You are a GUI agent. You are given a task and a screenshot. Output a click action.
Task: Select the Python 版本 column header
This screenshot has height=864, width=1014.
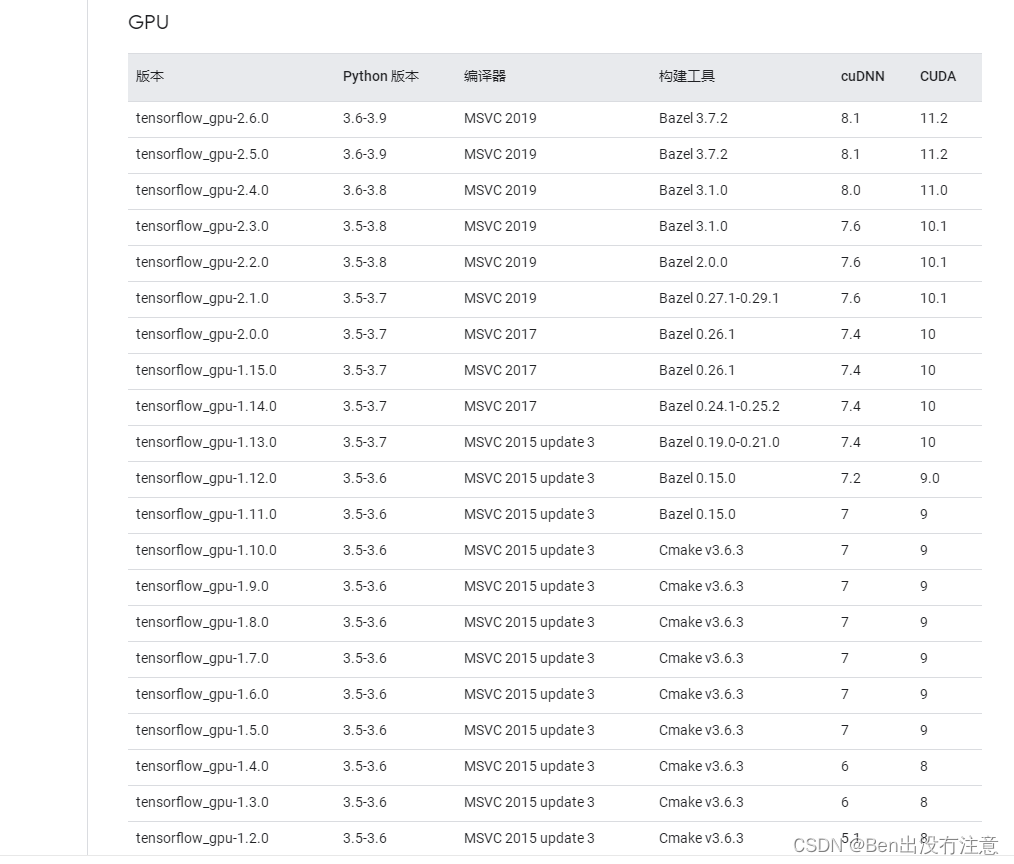(x=381, y=76)
